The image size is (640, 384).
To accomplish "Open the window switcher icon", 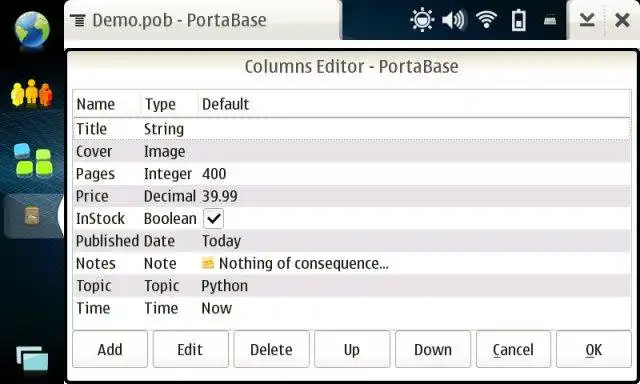I will (32, 358).
